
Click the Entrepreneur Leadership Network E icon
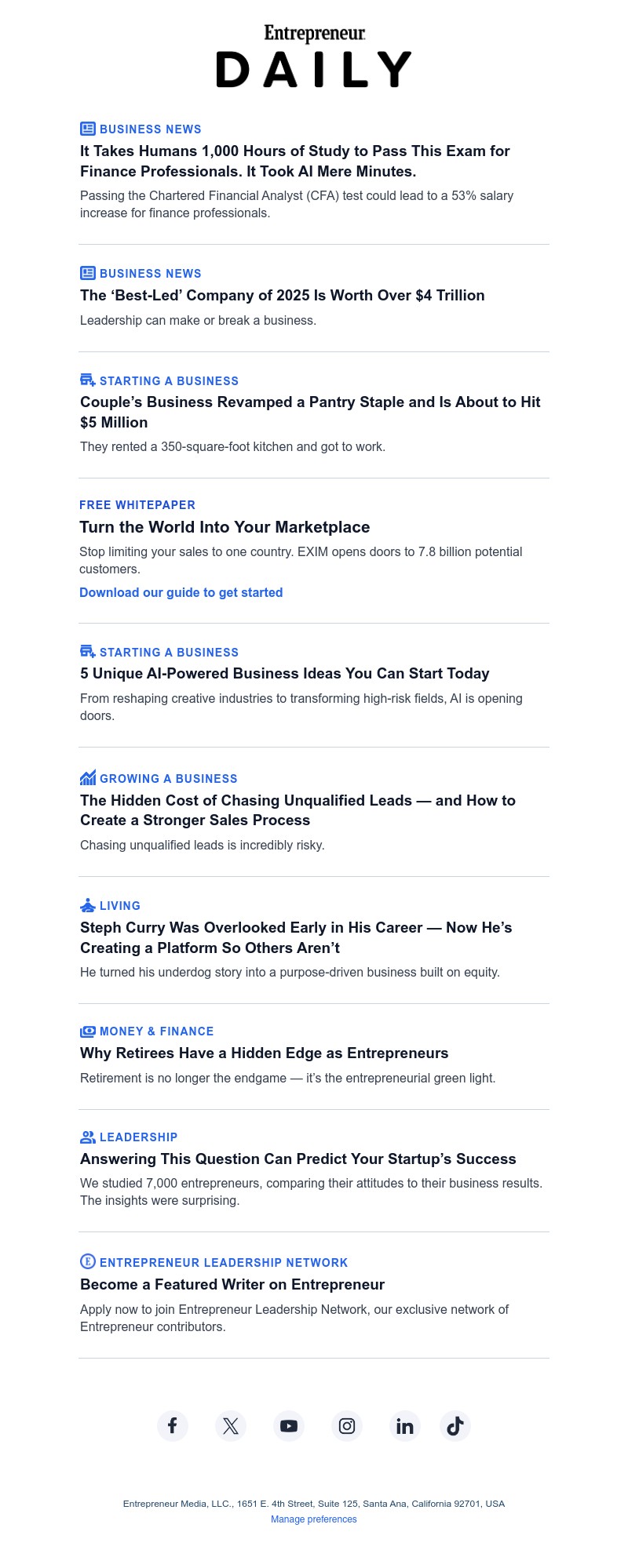[88, 1261]
